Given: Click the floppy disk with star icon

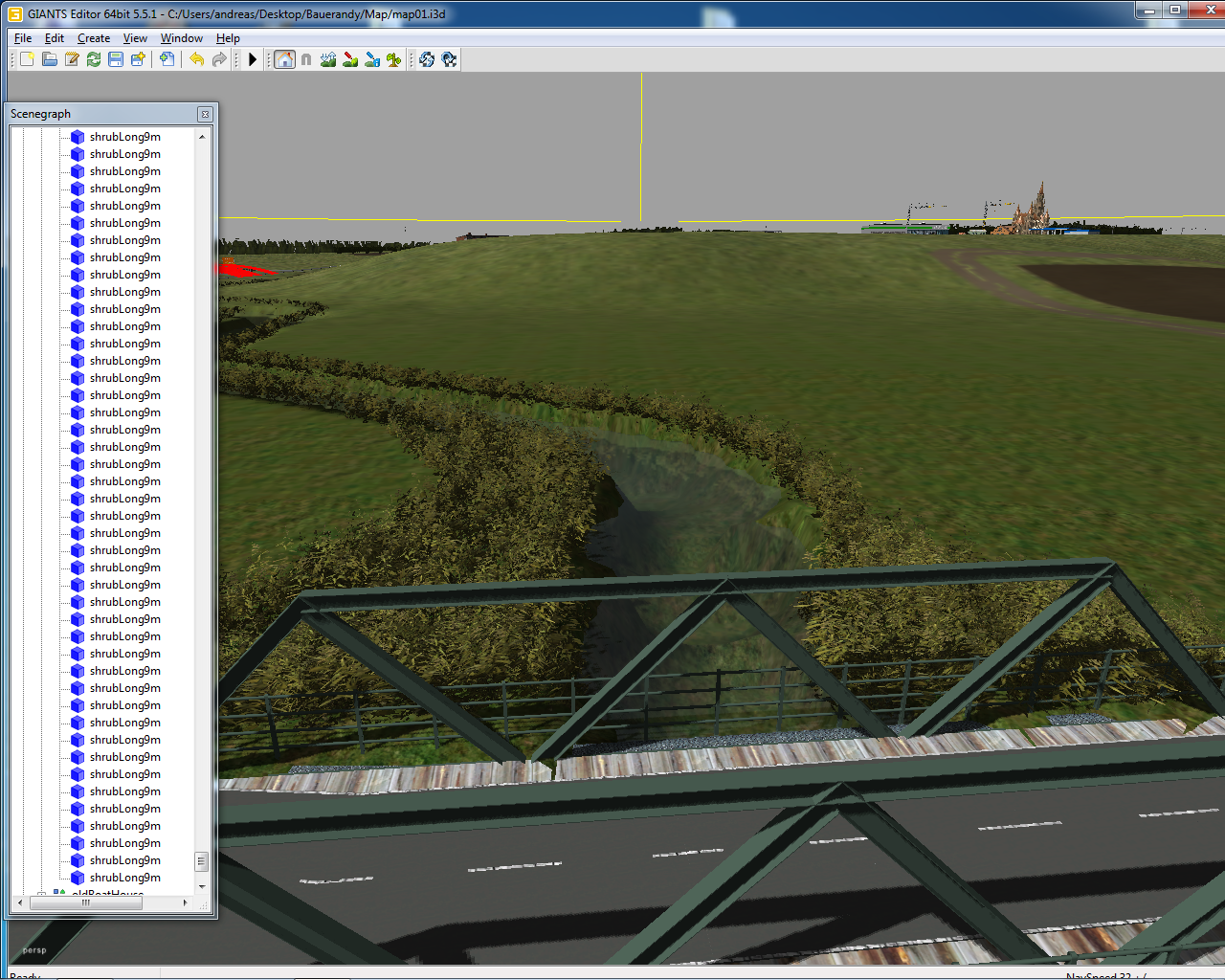Looking at the screenshot, I should (139, 59).
